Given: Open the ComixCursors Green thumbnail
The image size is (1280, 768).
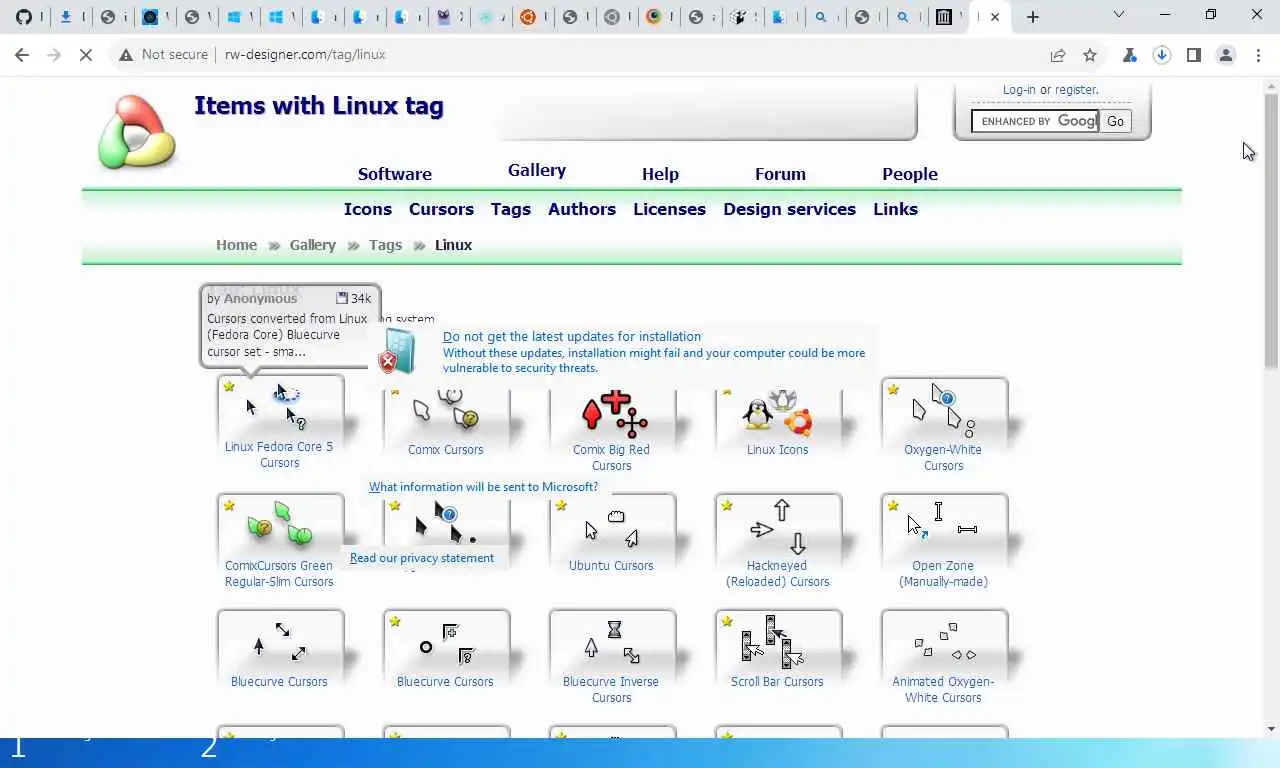Looking at the screenshot, I should point(280,524).
